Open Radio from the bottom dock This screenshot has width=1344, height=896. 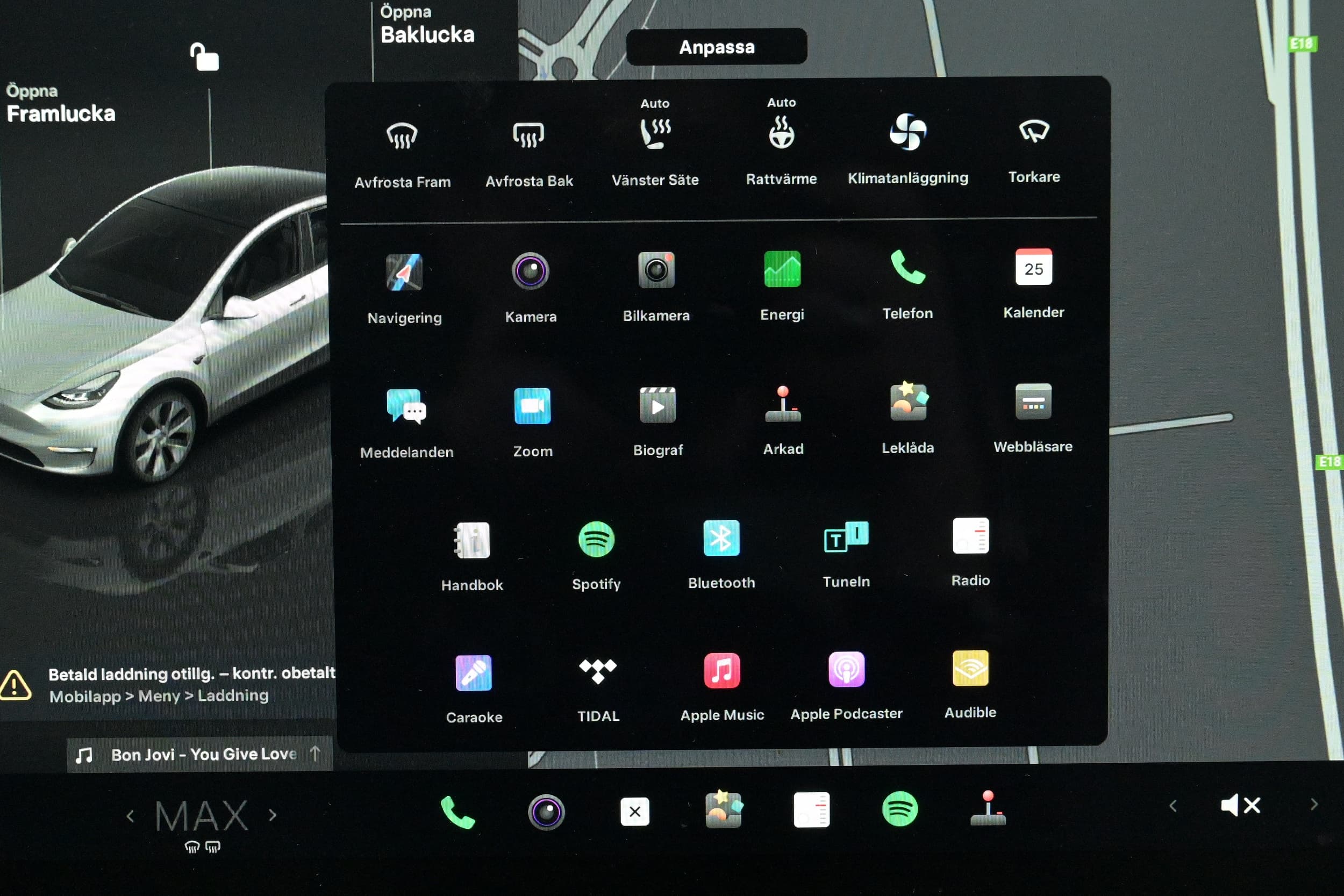[x=811, y=809]
